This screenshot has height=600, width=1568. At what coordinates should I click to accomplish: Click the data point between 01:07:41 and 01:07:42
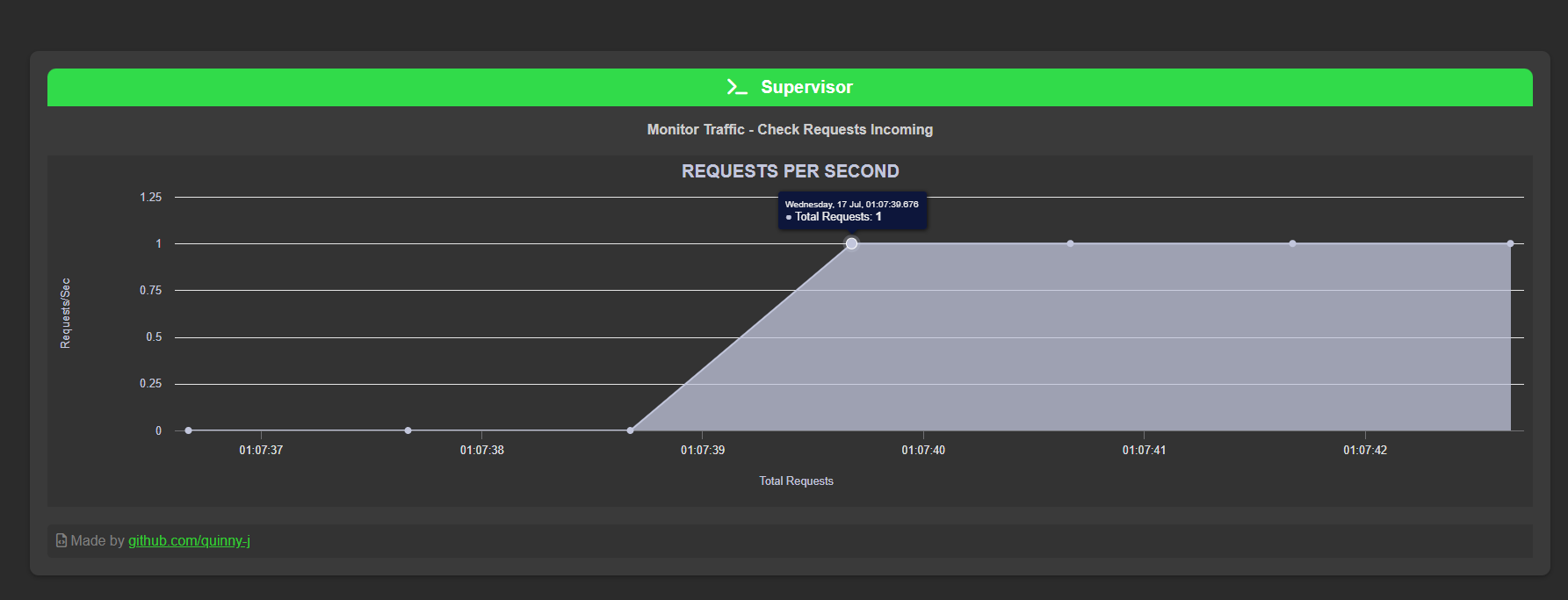coord(1292,243)
